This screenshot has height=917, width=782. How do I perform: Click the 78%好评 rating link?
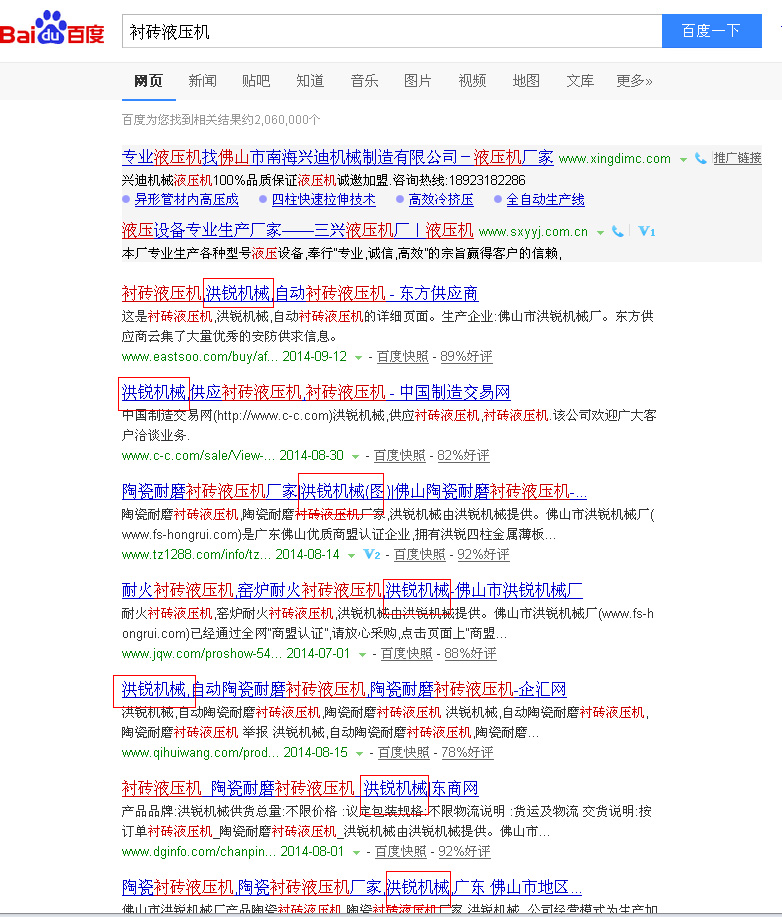point(467,752)
